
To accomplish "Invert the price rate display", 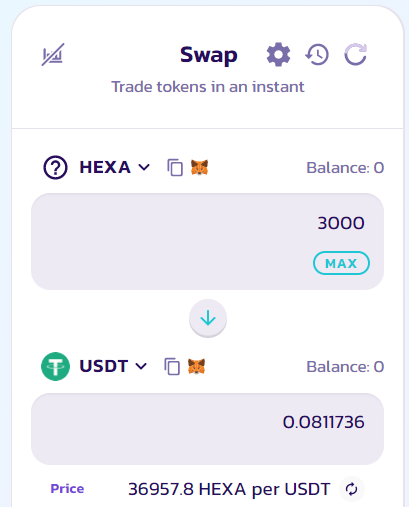I will (x=352, y=489).
